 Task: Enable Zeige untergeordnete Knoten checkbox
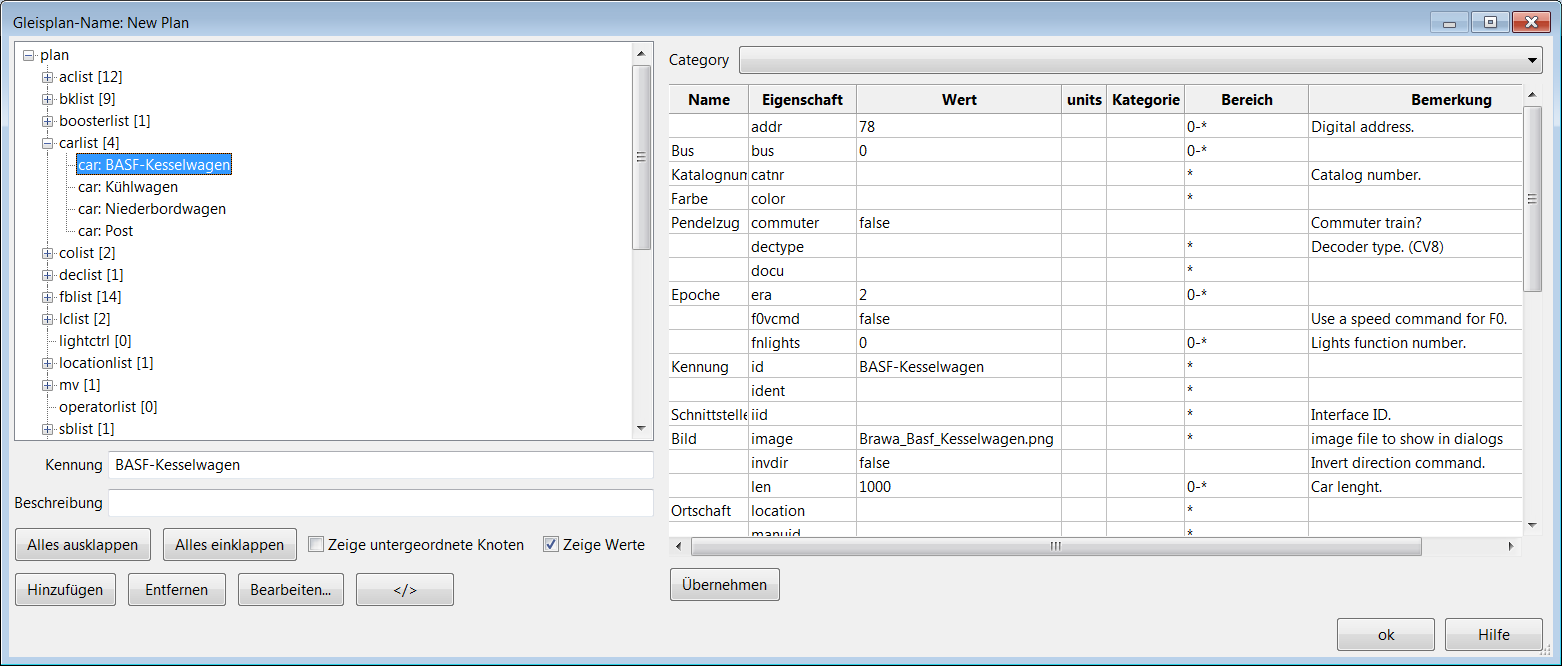[316, 545]
